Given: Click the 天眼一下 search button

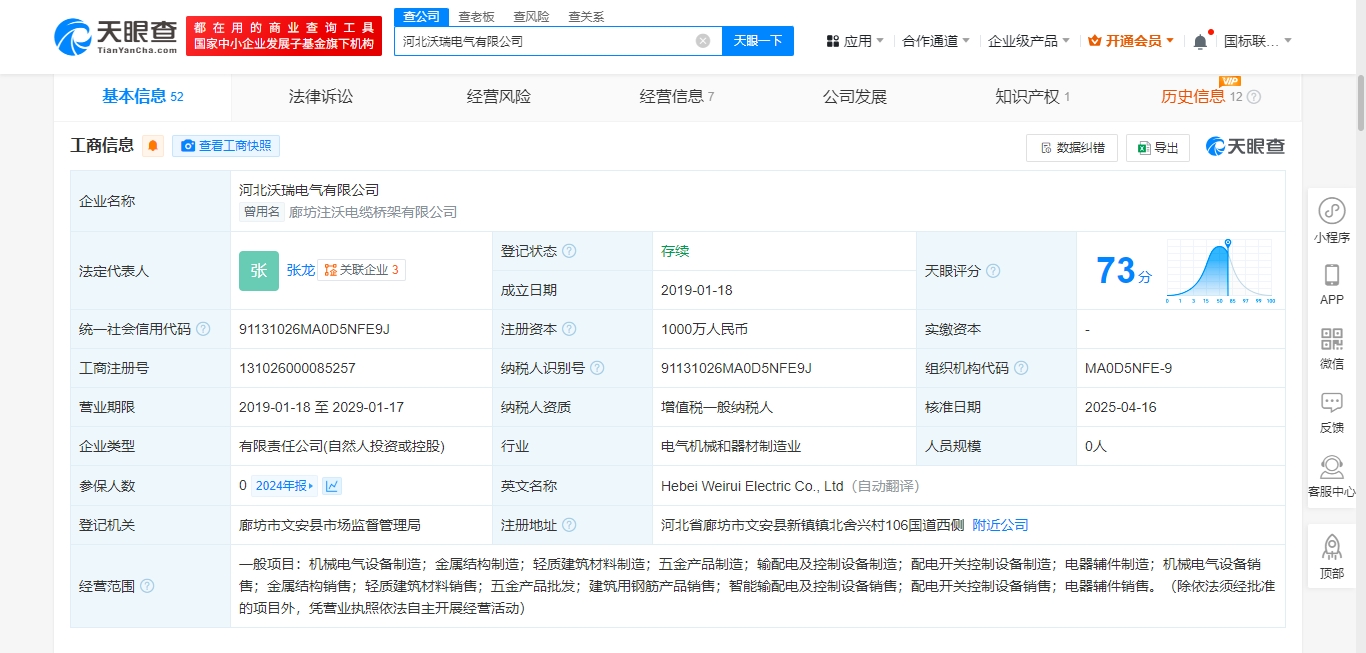Looking at the screenshot, I should click(758, 41).
